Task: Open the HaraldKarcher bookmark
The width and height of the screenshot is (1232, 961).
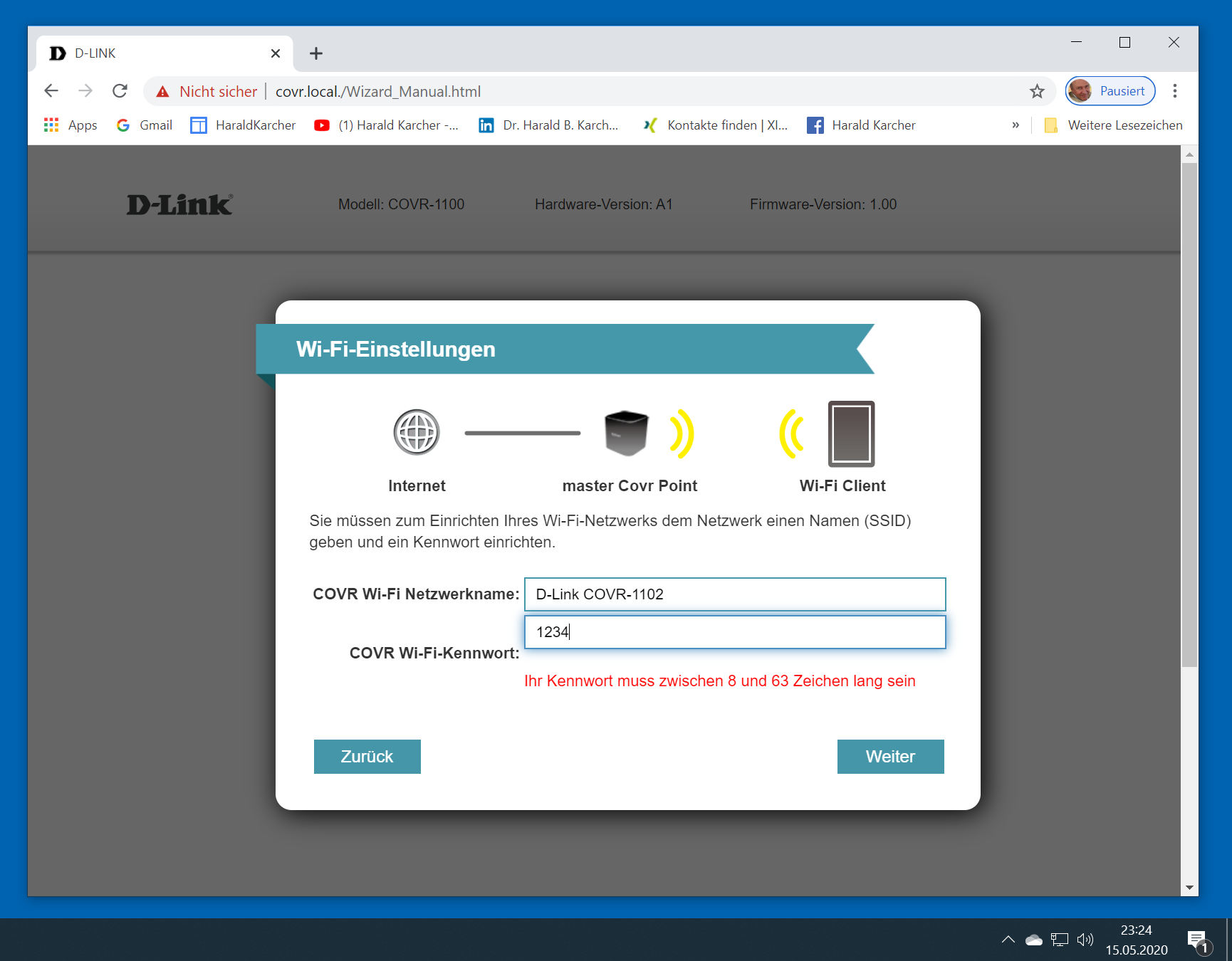Action: [243, 125]
